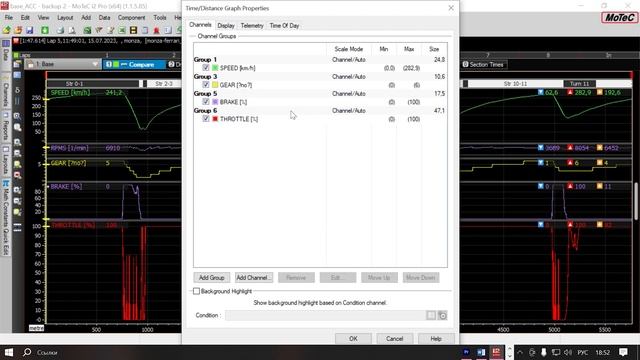This screenshot has width=640, height=360.
Task: Click the Str 10-11 section marker
Action: coord(515,84)
